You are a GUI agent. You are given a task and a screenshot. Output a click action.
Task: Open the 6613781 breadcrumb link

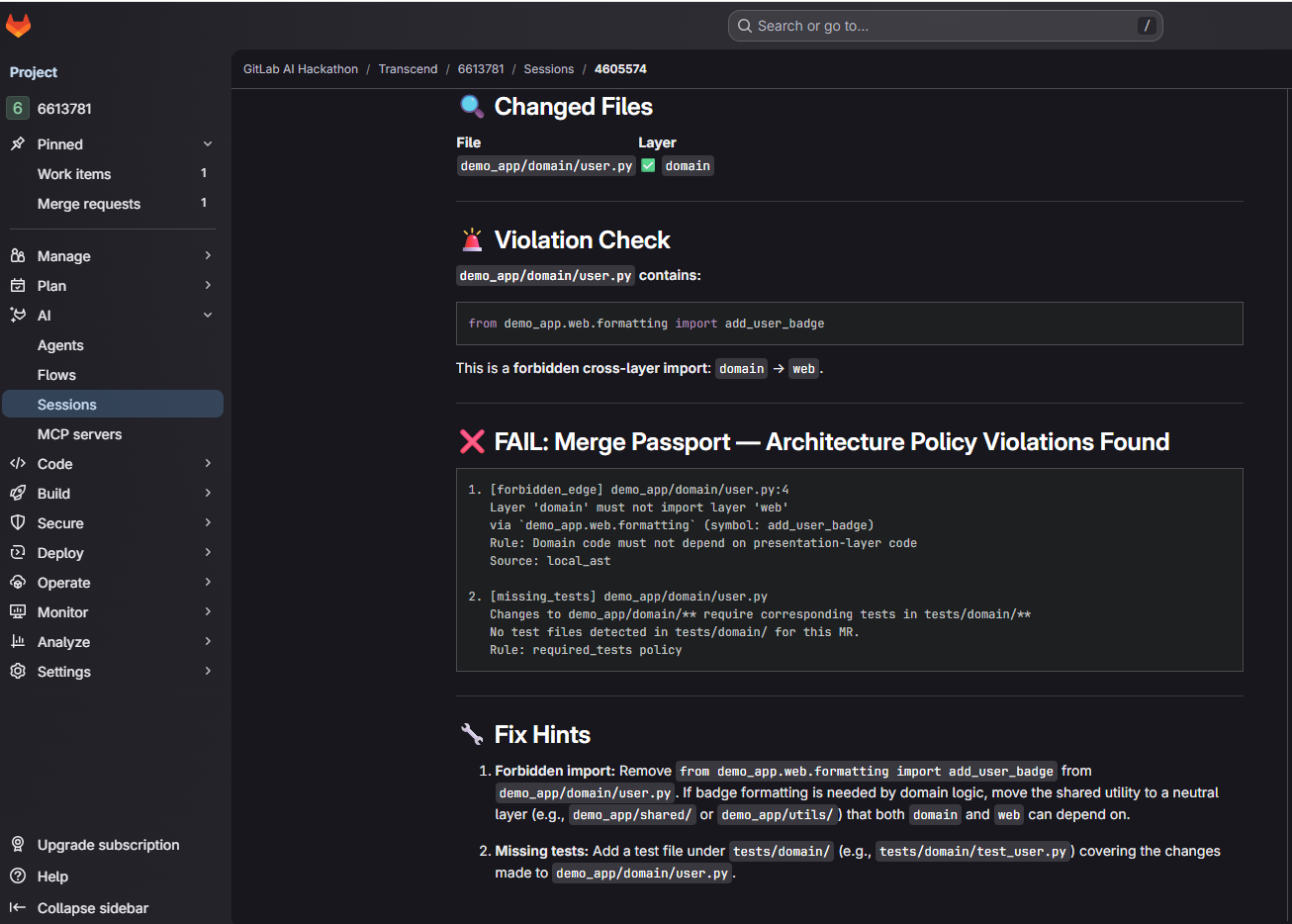(481, 69)
